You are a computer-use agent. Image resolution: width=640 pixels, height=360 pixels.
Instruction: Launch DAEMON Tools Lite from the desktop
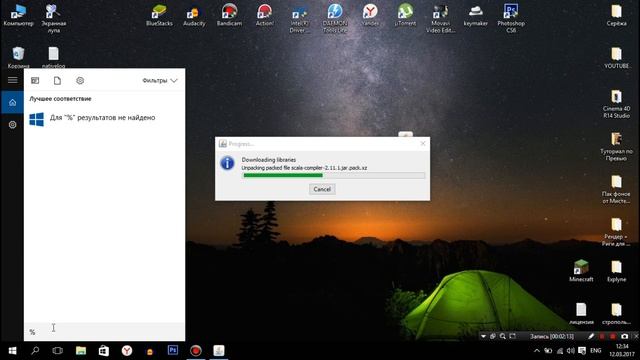coord(335,18)
